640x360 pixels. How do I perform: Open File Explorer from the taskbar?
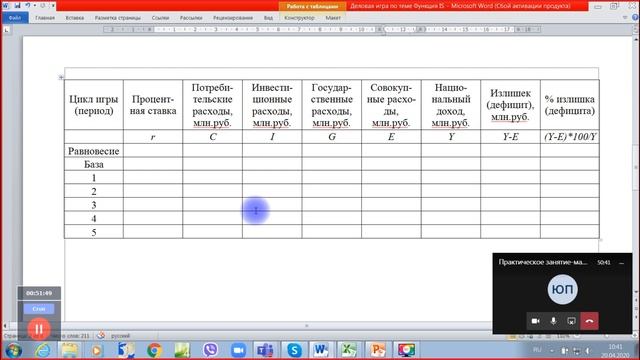pos(70,350)
